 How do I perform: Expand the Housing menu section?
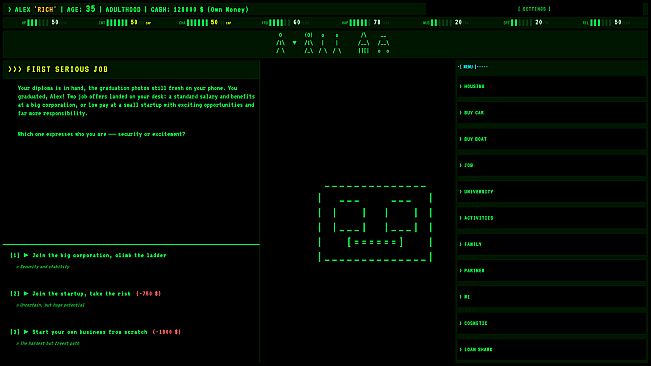tap(551, 86)
